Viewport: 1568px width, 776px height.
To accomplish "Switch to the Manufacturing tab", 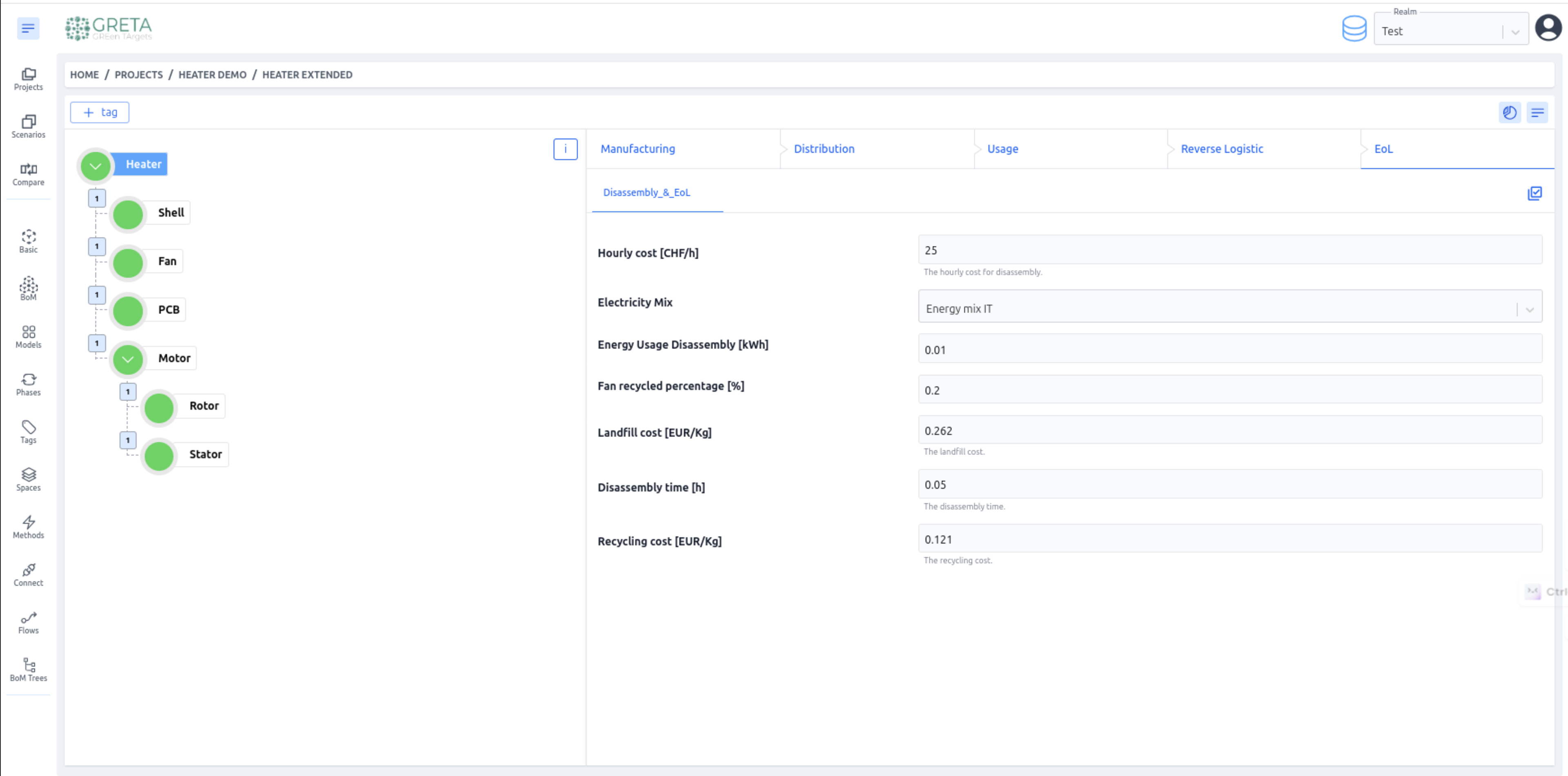I will [637, 149].
